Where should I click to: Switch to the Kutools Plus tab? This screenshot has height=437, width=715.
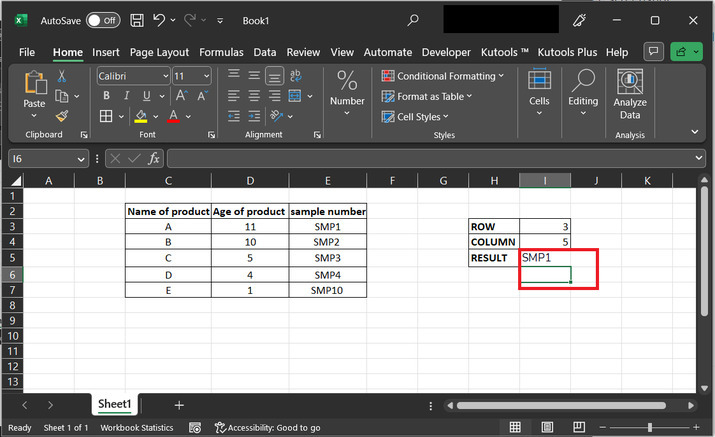(x=568, y=52)
